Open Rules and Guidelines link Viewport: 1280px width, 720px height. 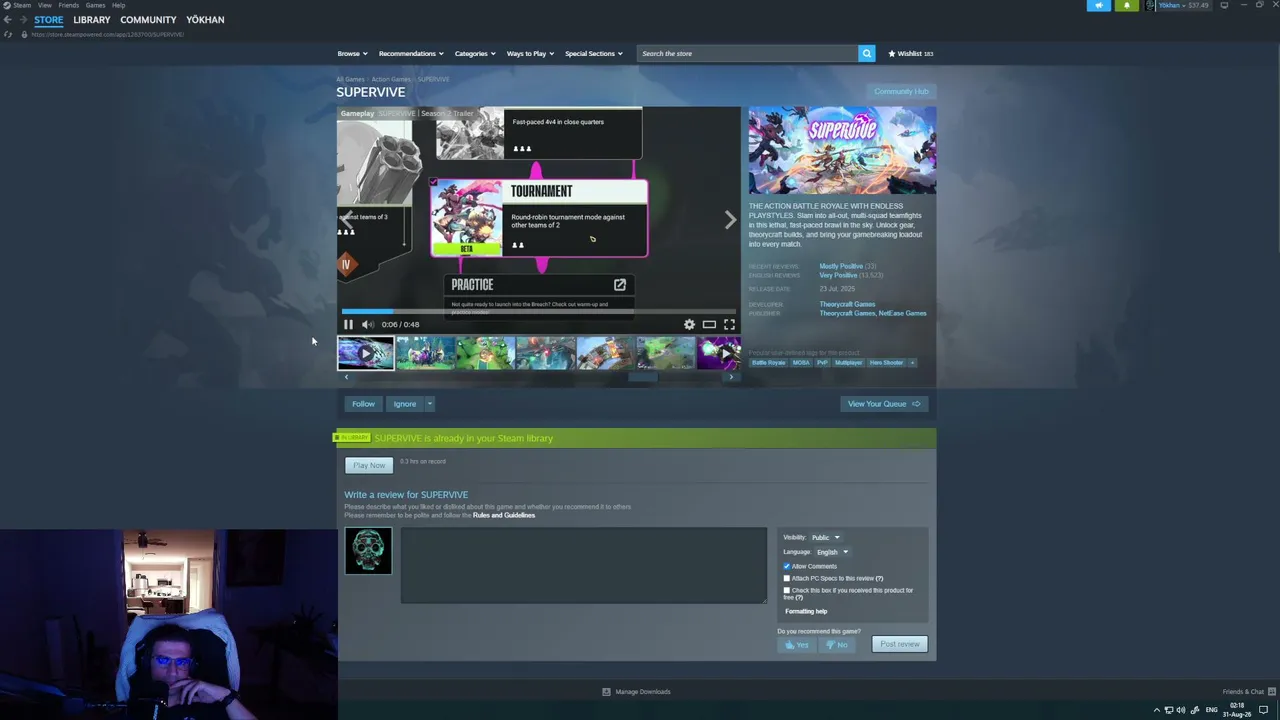click(504, 515)
